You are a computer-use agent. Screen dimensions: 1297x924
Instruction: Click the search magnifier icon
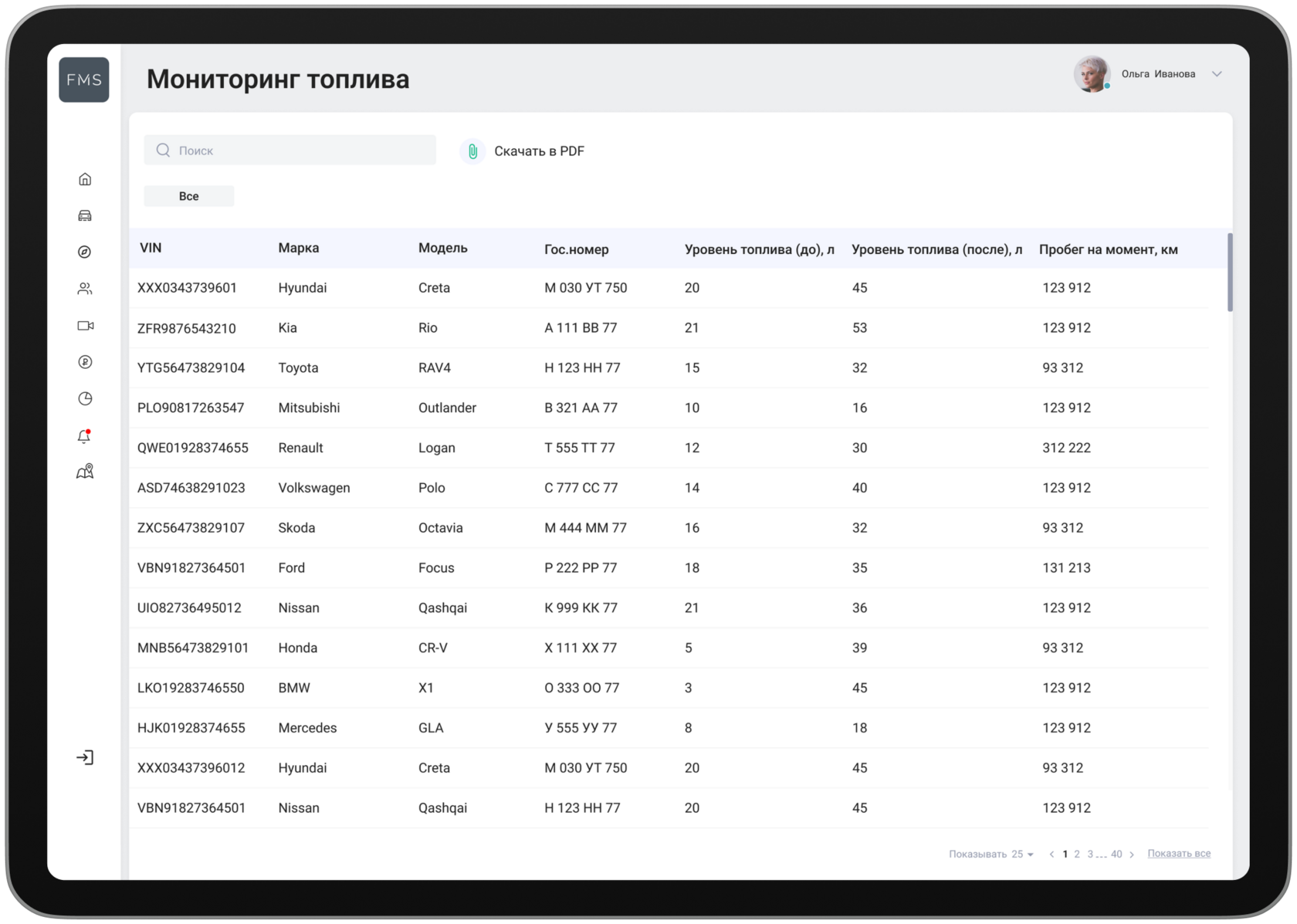coord(163,150)
